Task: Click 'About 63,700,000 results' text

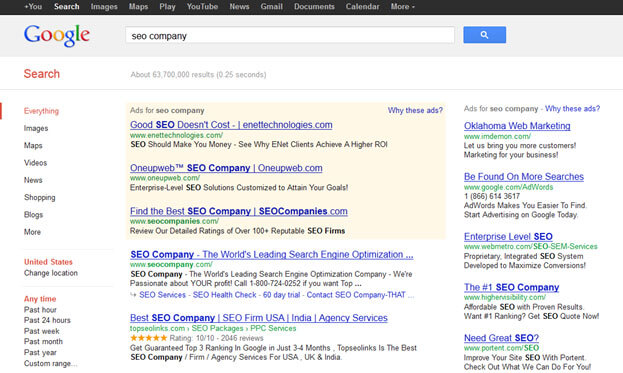Action: click(x=198, y=75)
